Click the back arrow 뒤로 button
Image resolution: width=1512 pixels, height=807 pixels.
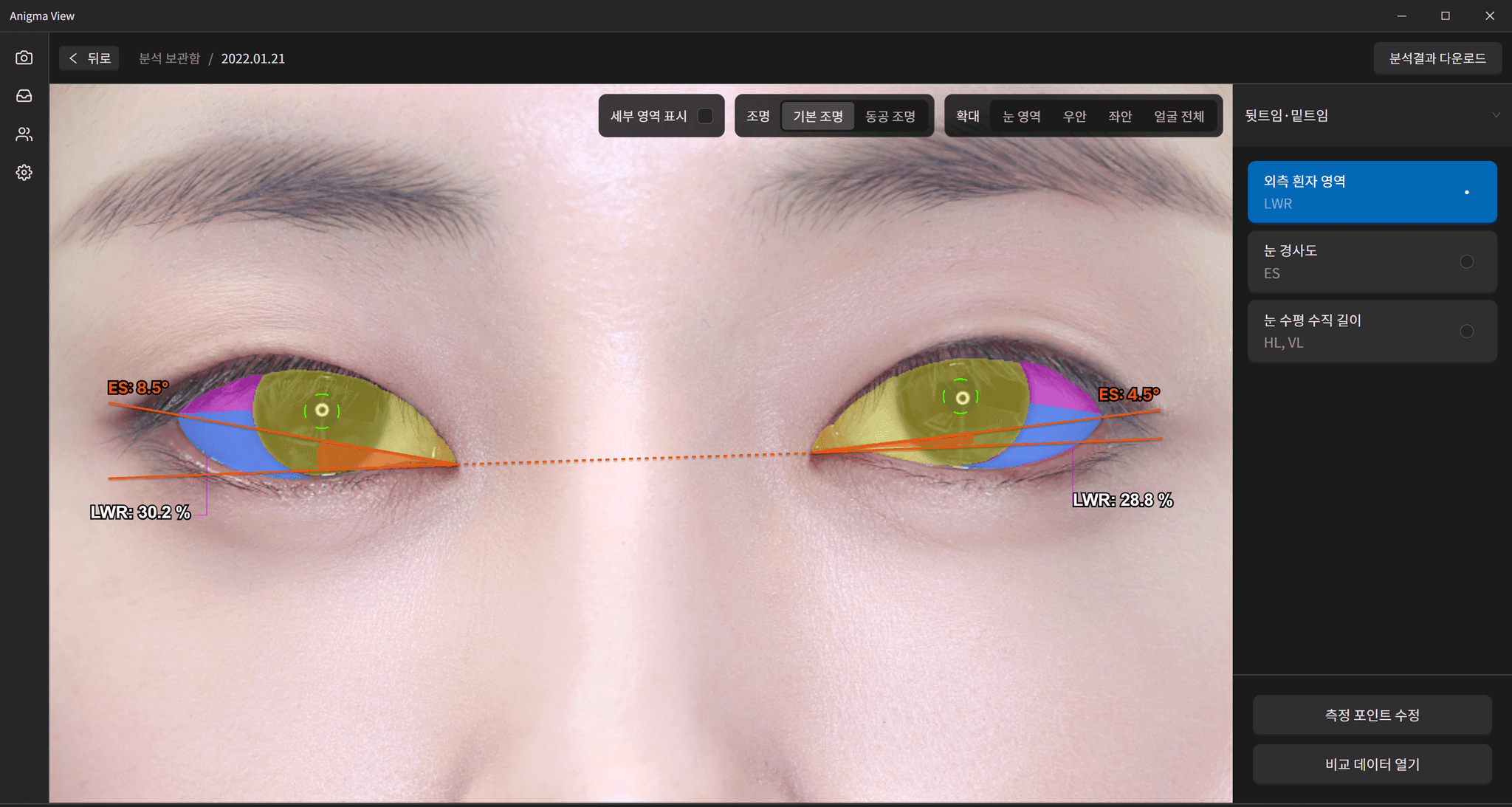pyautogui.click(x=89, y=58)
